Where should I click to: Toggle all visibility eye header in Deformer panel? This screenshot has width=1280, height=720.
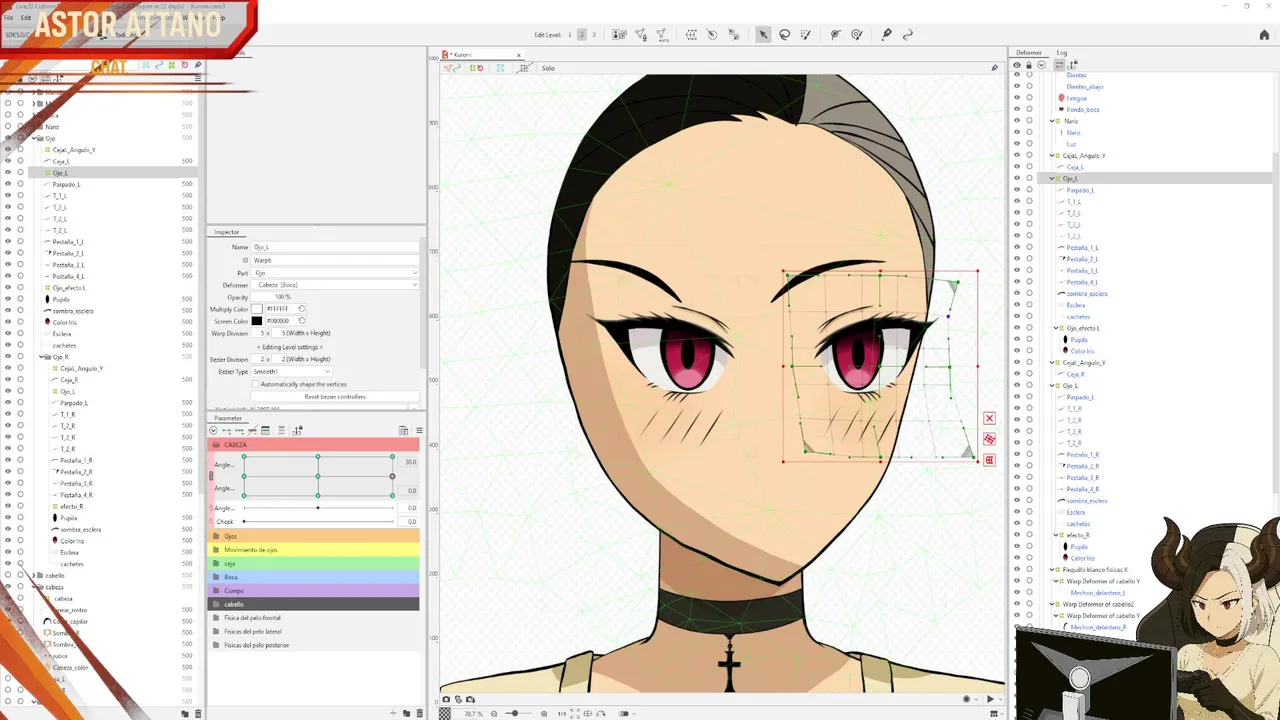(1017, 65)
